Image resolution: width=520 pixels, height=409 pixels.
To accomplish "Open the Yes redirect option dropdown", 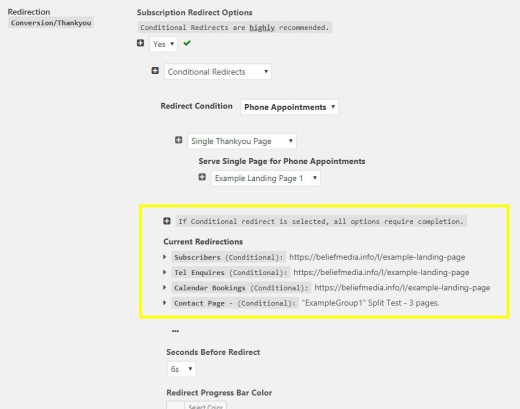I will click(163, 44).
